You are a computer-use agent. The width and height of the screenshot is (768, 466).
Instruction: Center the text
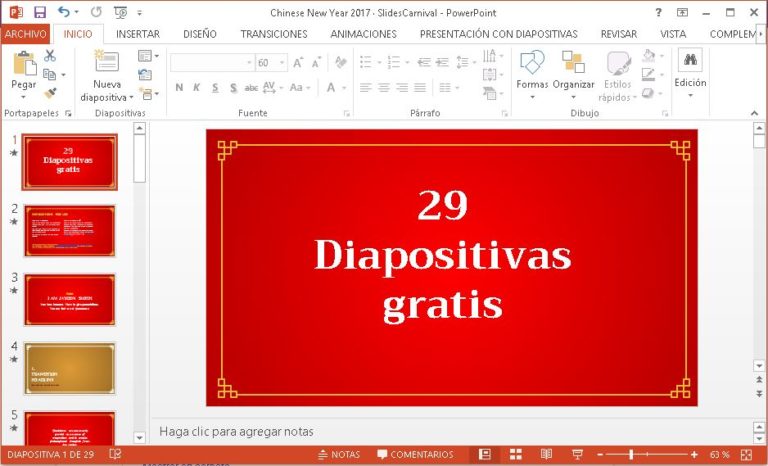pos(384,88)
